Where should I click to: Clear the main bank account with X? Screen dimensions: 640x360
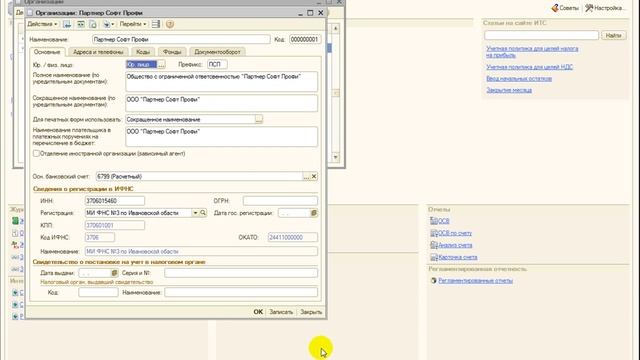point(314,176)
